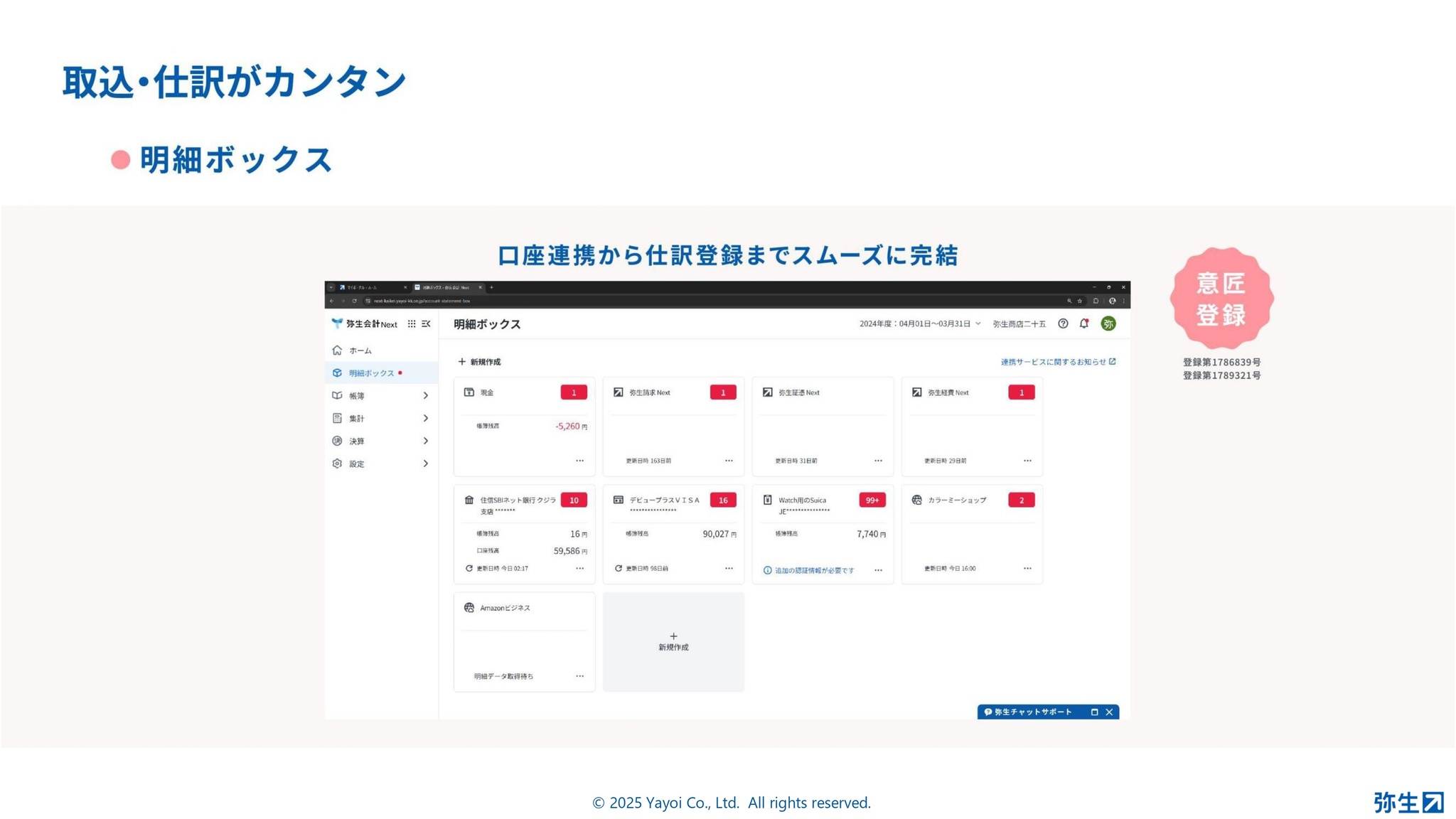Click the -5,260 円 balance value
Screen dimensions: 1456x819
[x=571, y=427]
